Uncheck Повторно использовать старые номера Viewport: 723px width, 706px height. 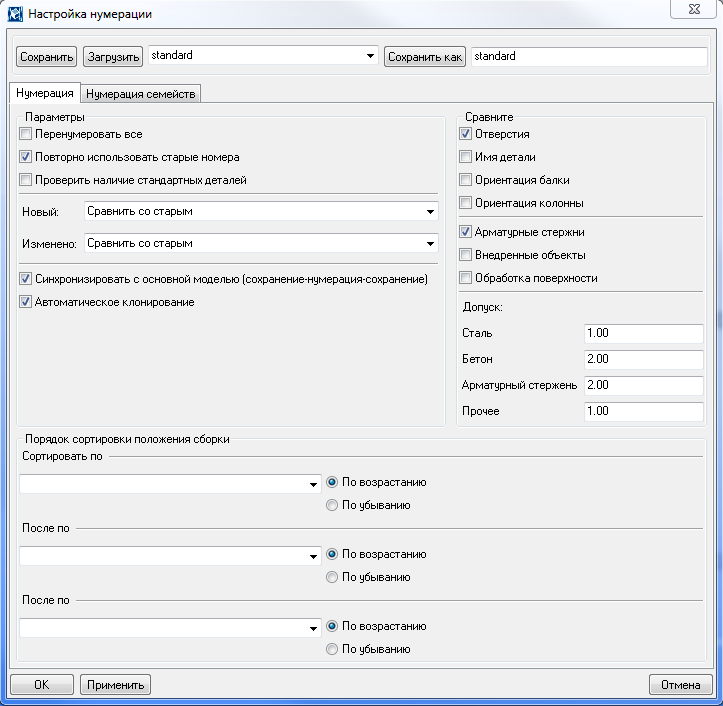coord(26,157)
